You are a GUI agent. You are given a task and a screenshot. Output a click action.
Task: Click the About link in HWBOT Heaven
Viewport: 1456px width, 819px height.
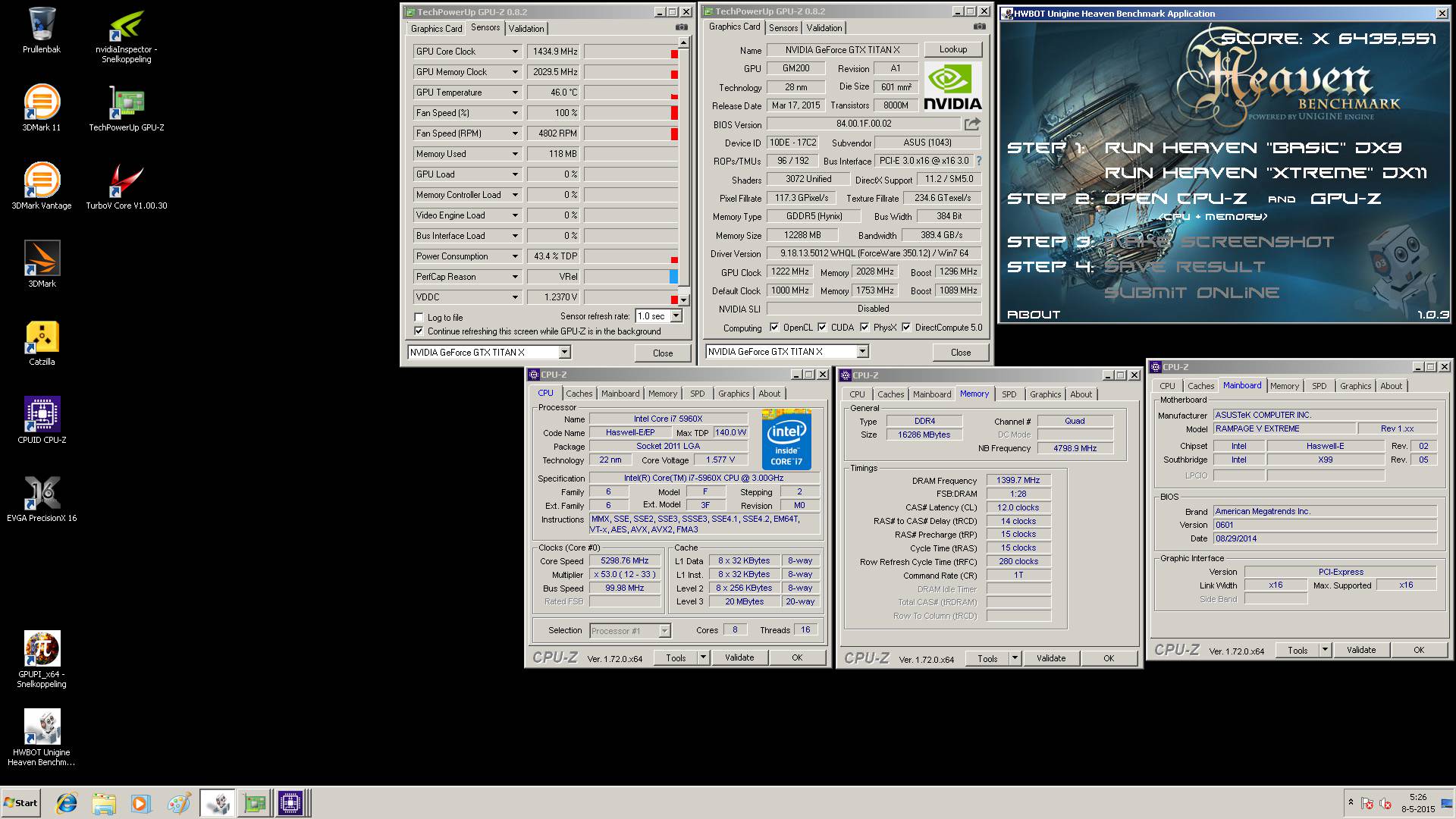(1033, 315)
